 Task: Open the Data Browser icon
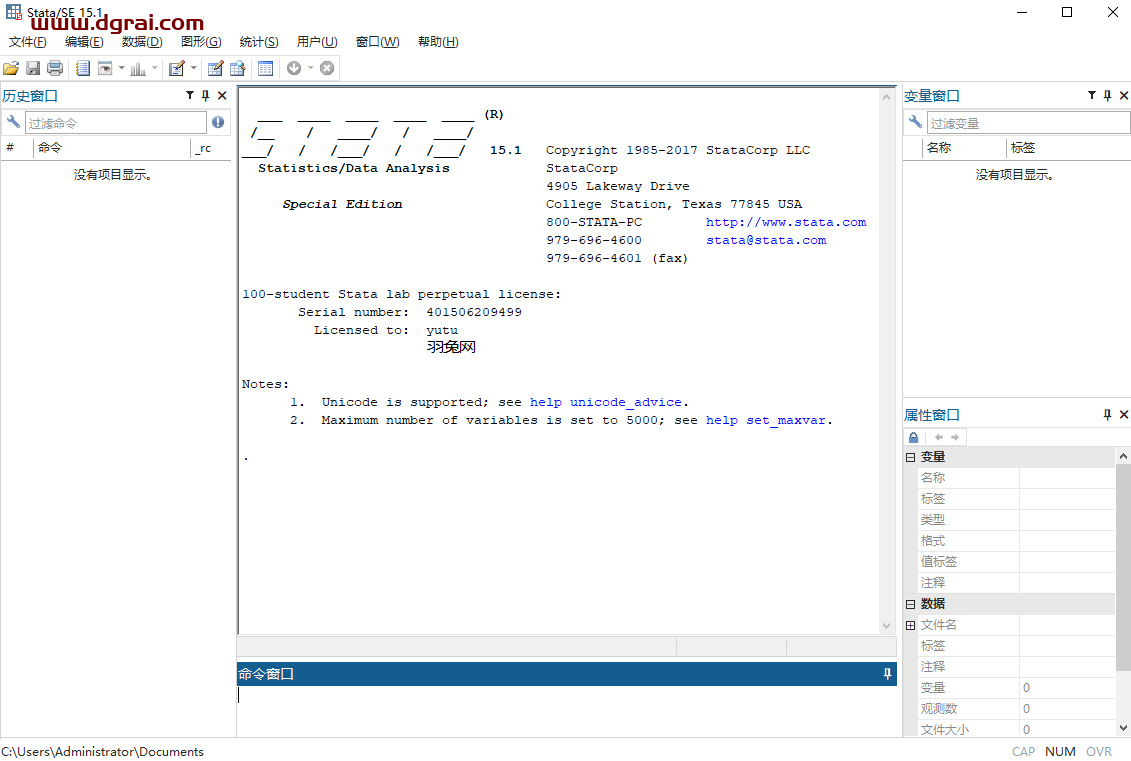[x=237, y=68]
